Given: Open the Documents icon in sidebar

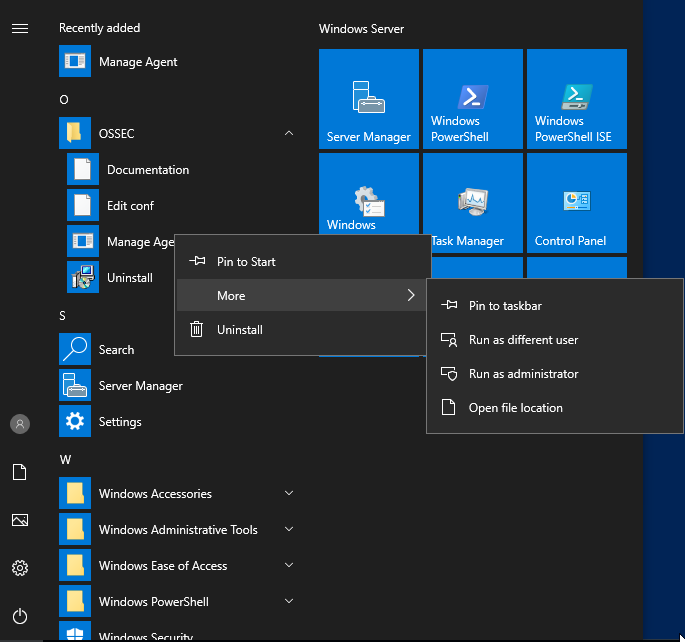Looking at the screenshot, I should pyautogui.click(x=19, y=472).
